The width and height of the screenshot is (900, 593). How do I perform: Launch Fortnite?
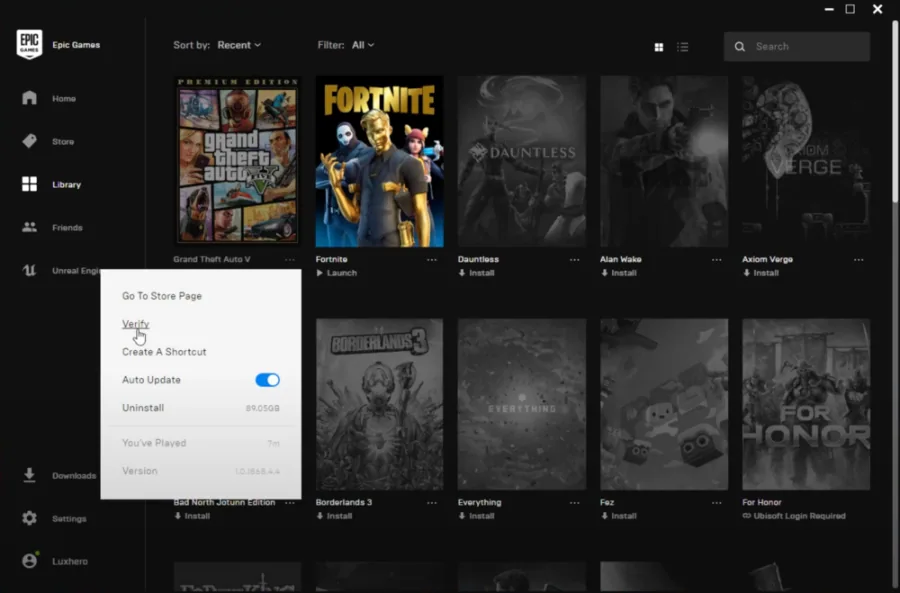(x=336, y=273)
